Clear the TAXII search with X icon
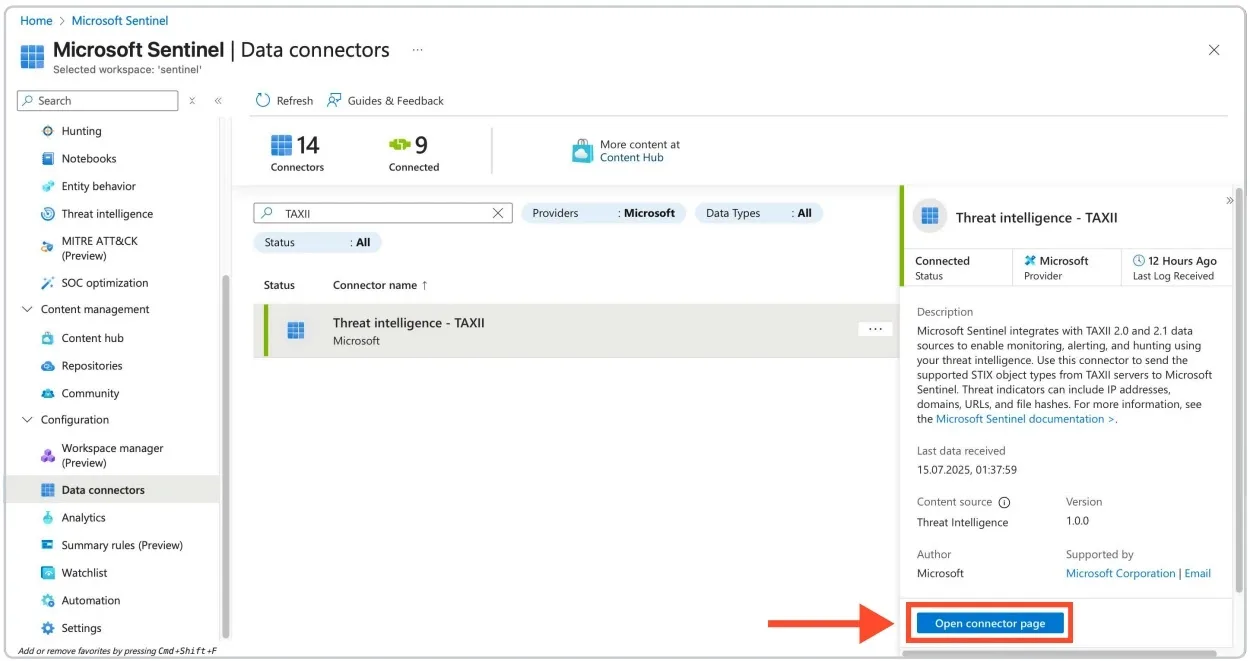Screen dimensions: 1250x661 498,213
